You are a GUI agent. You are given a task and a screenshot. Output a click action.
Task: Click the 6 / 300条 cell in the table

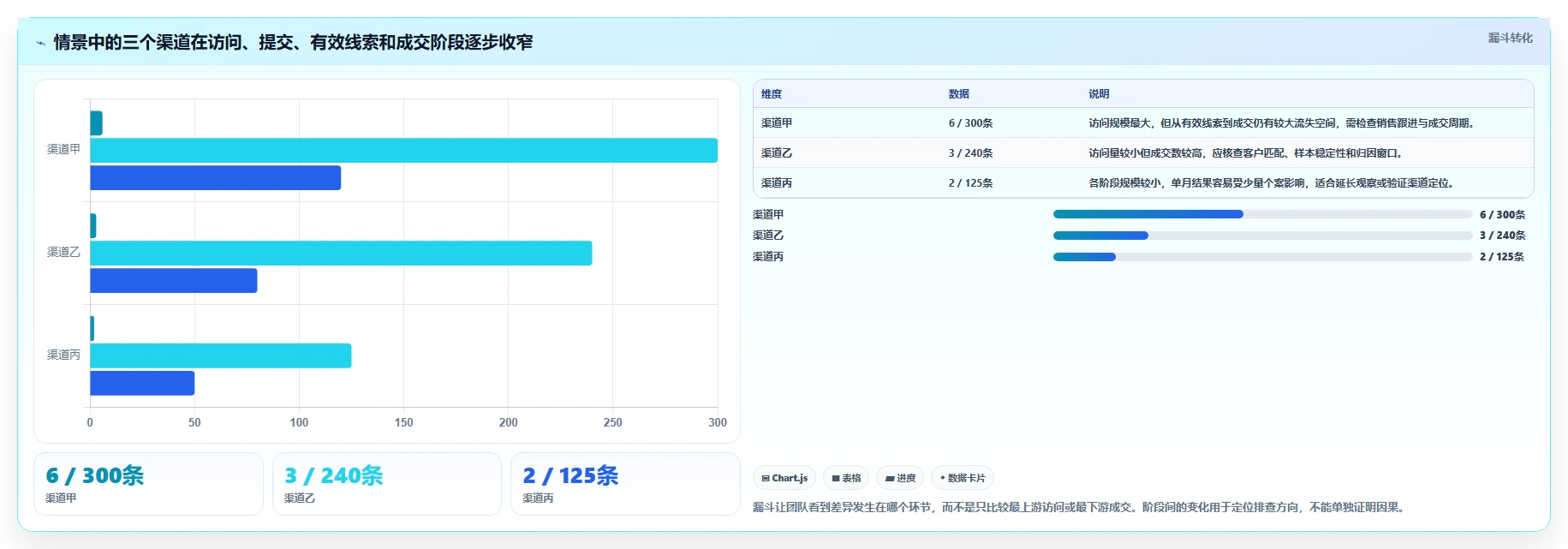click(x=970, y=123)
